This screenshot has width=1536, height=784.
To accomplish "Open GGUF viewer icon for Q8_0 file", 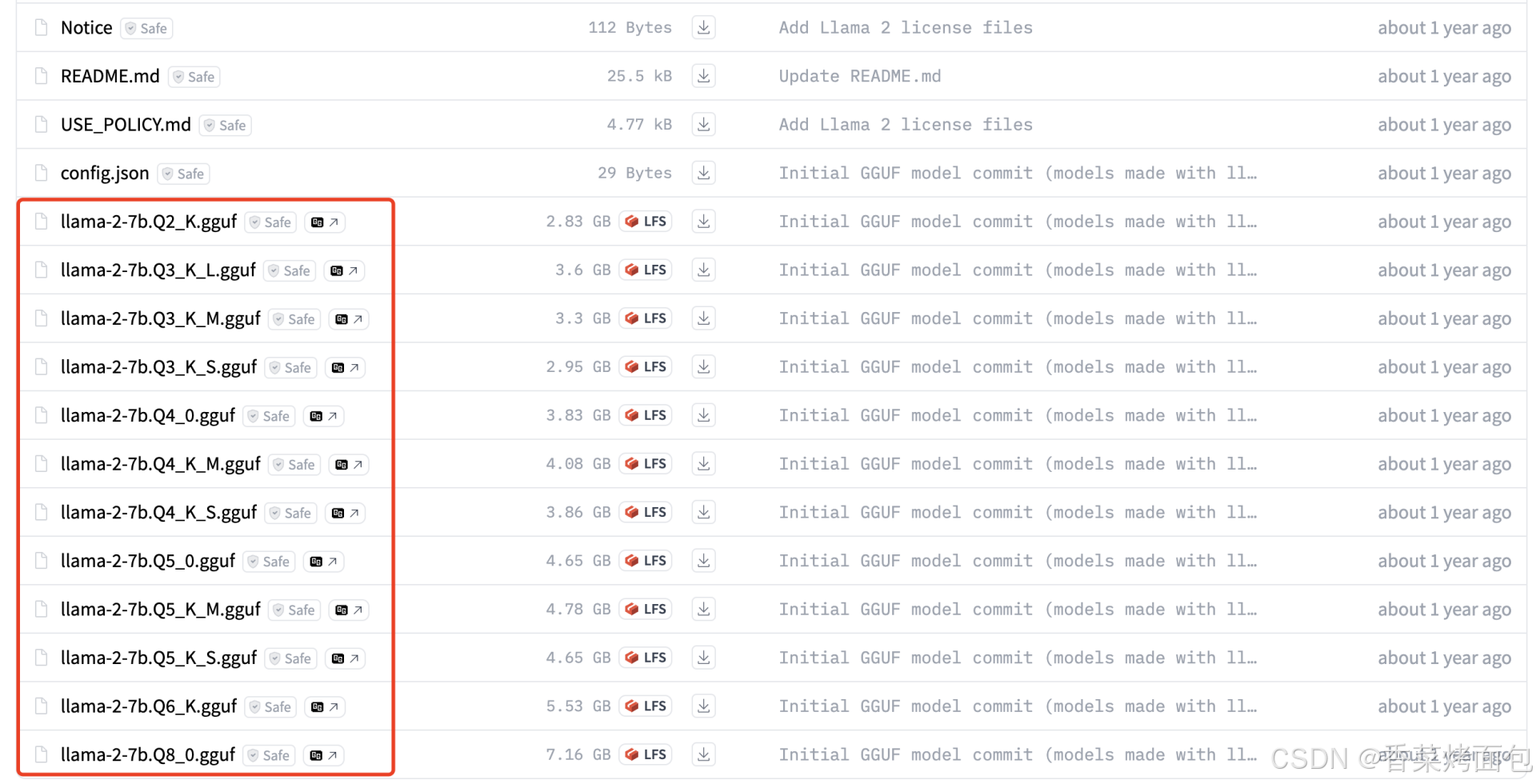I will (323, 755).
